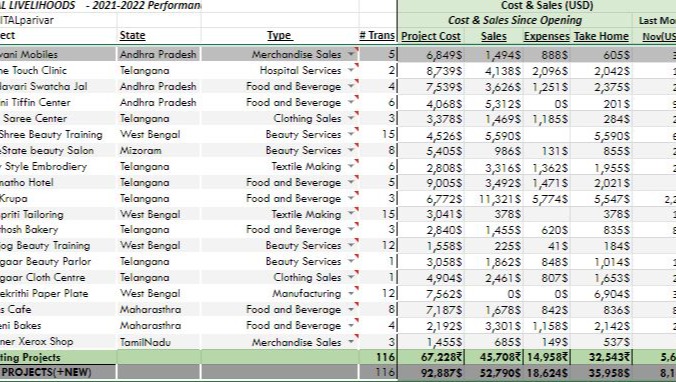The image size is (676, 382).
Task: Select the Take Home column header
Action: [601, 36]
